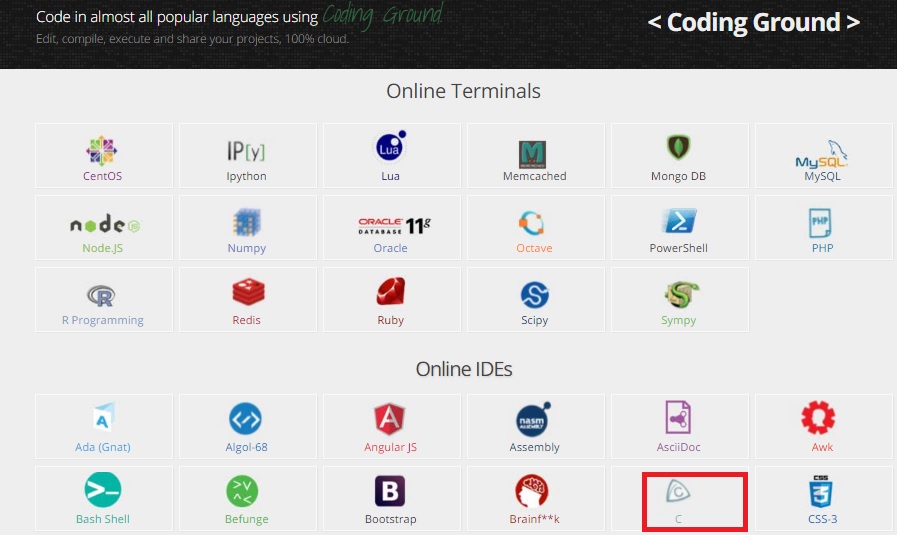Open the Node.JS logo tile

[105, 225]
